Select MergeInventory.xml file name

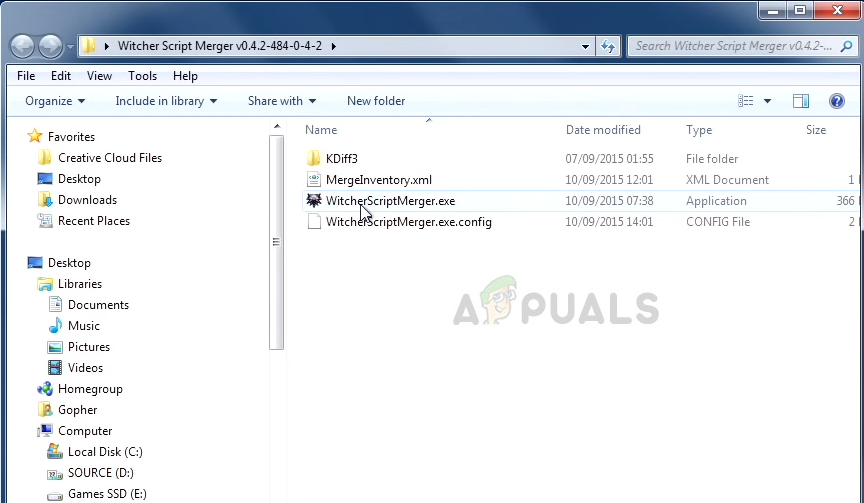(379, 180)
